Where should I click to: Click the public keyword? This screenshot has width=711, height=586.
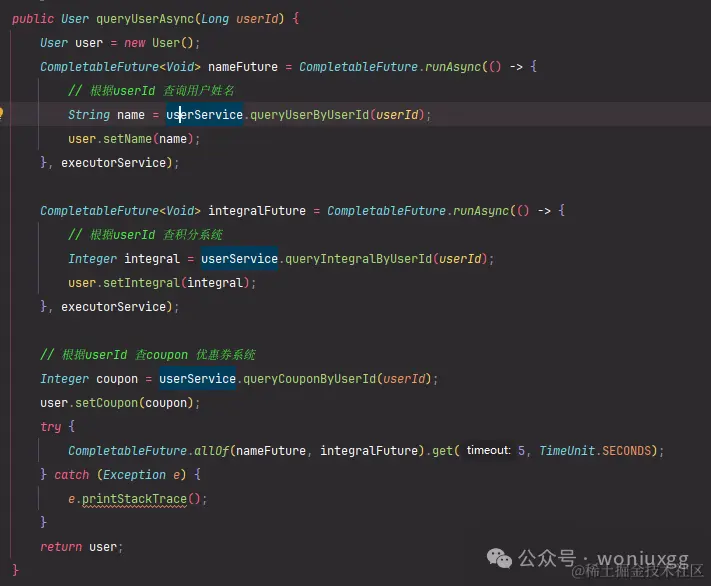(33, 19)
